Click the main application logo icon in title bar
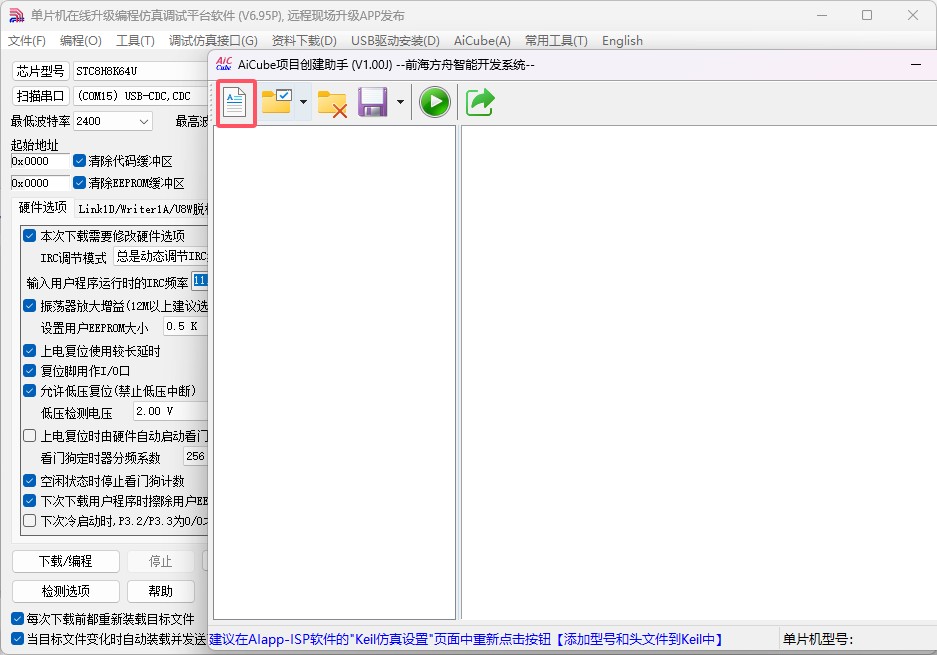 click(16, 16)
